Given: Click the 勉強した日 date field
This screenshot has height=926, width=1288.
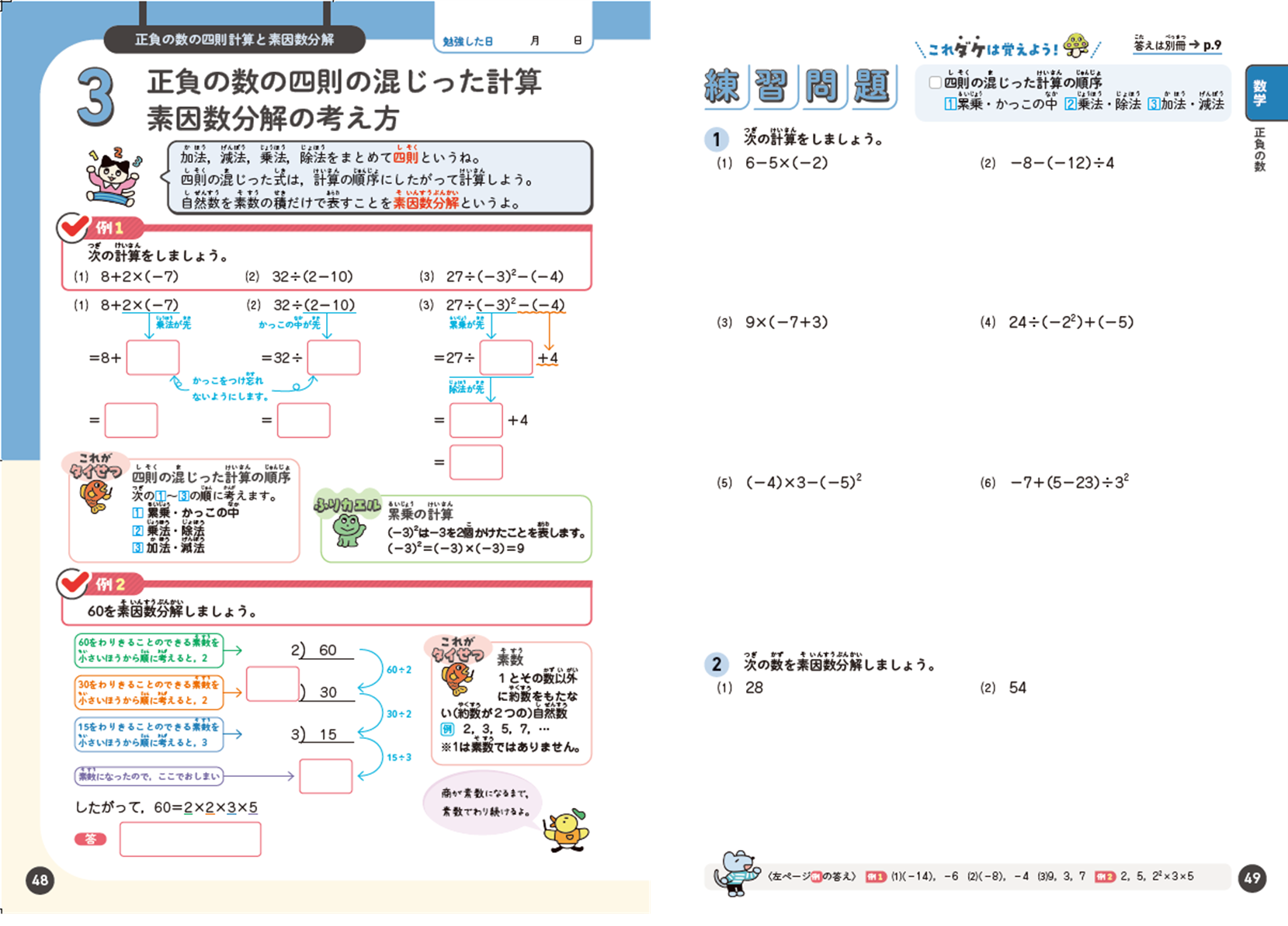Looking at the screenshot, I should tap(513, 41).
